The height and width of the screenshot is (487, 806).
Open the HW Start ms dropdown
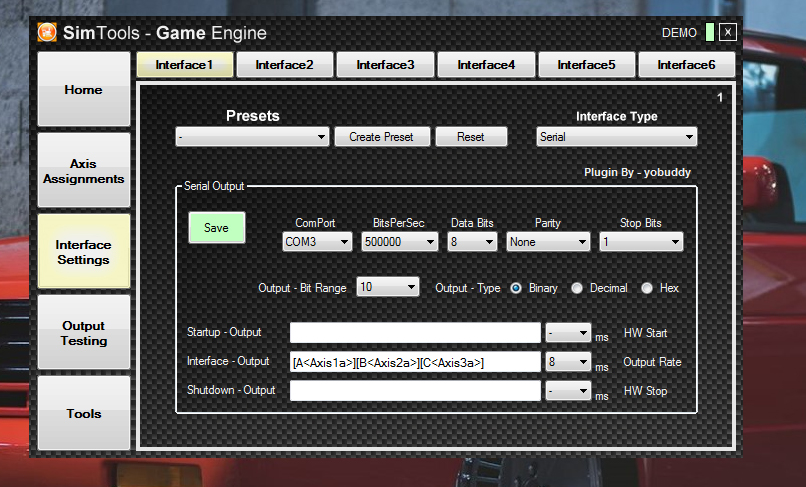coord(569,333)
